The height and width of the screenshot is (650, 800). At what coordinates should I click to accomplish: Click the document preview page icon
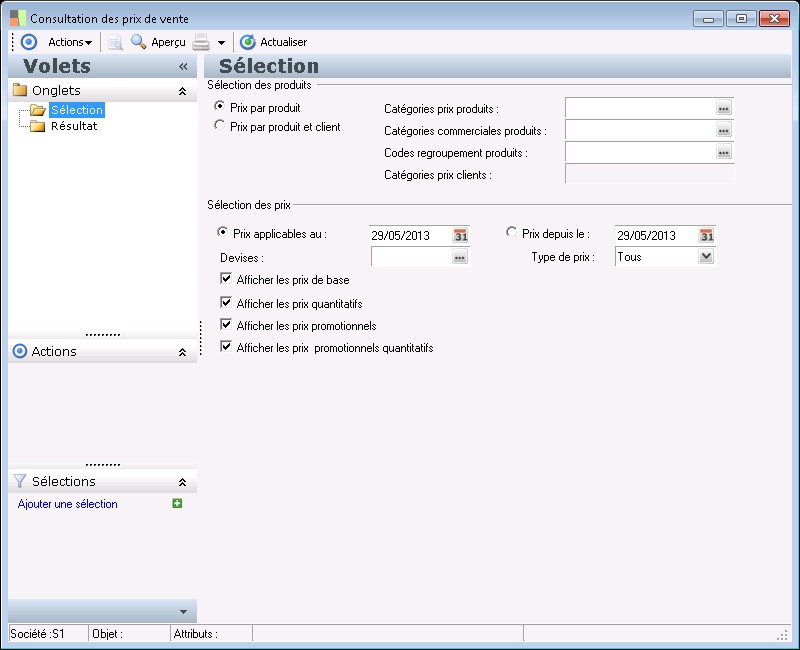pos(115,42)
